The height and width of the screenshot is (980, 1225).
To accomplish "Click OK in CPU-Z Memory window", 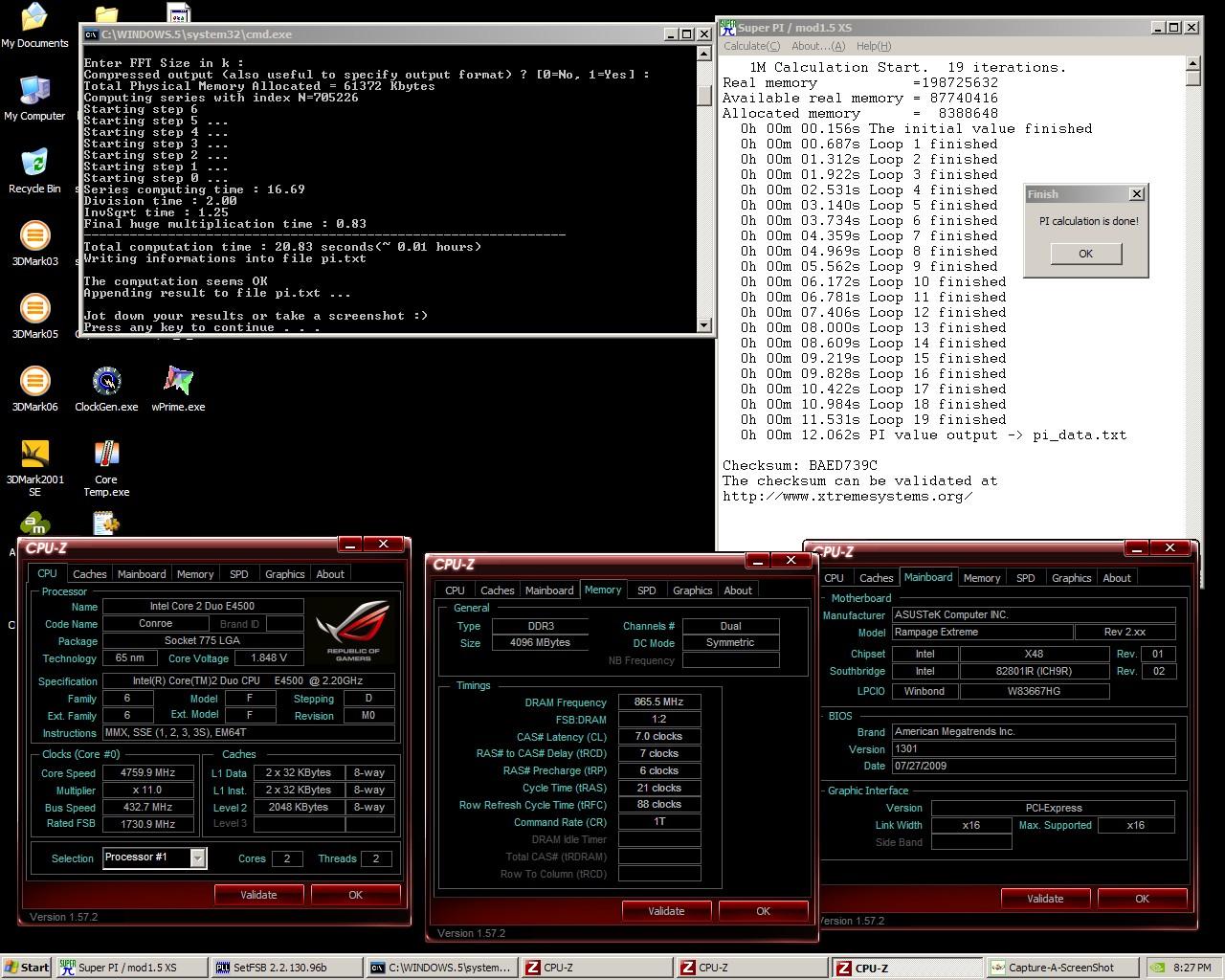I will 763,911.
